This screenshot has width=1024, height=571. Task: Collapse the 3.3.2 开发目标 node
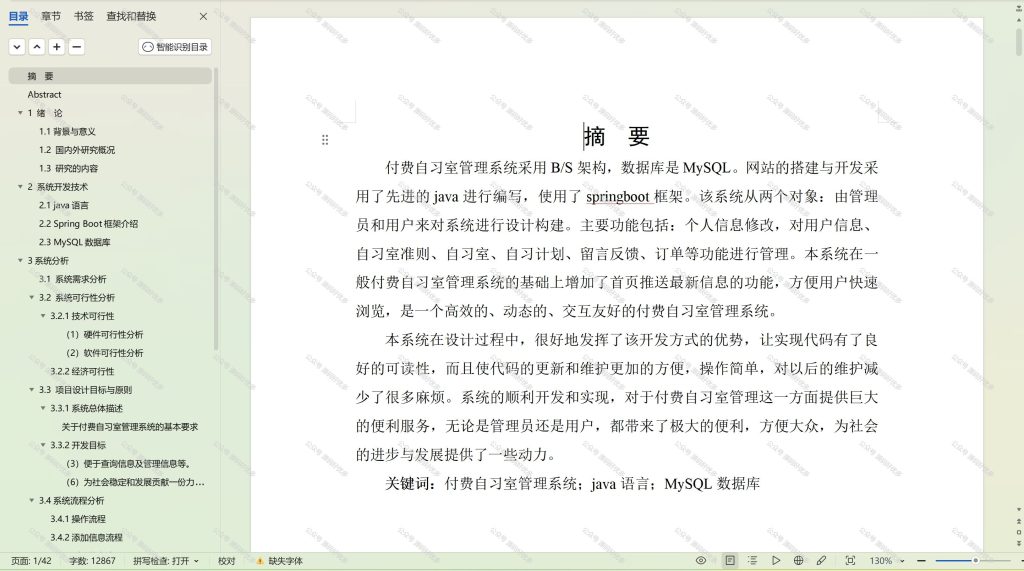click(x=43, y=445)
